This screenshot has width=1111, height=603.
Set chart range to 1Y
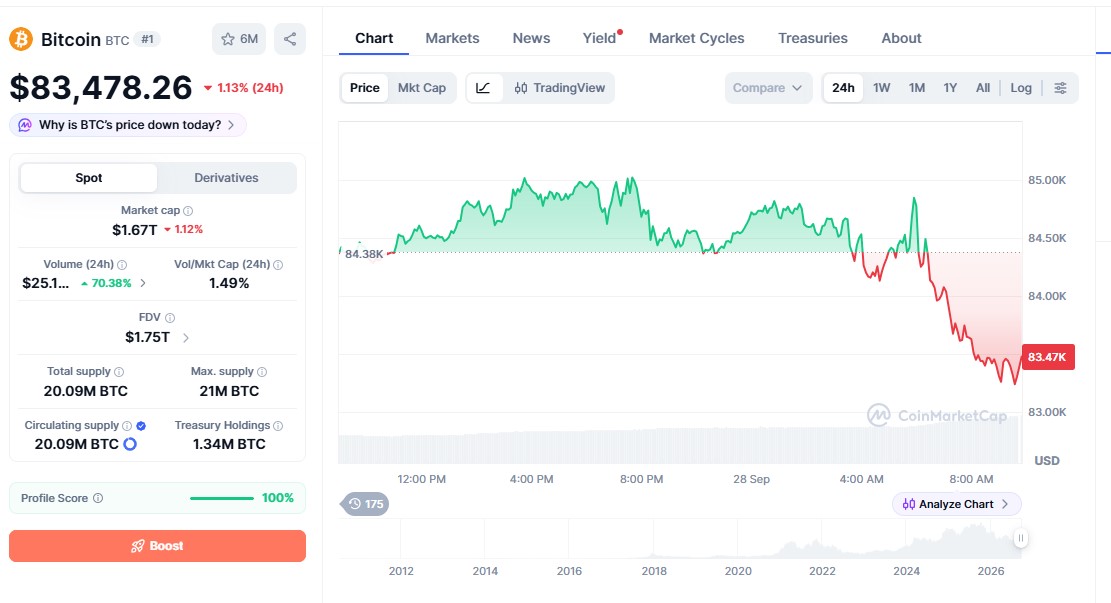pyautogui.click(x=950, y=88)
